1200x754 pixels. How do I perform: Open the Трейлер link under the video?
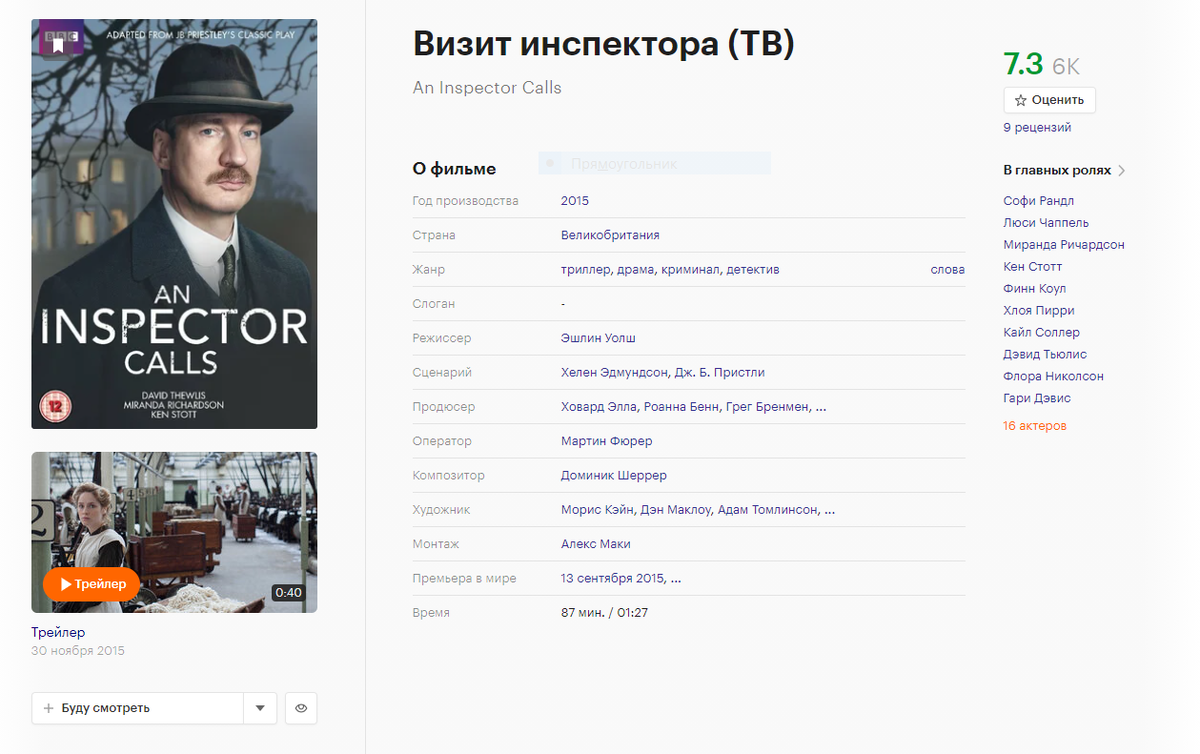(58, 632)
